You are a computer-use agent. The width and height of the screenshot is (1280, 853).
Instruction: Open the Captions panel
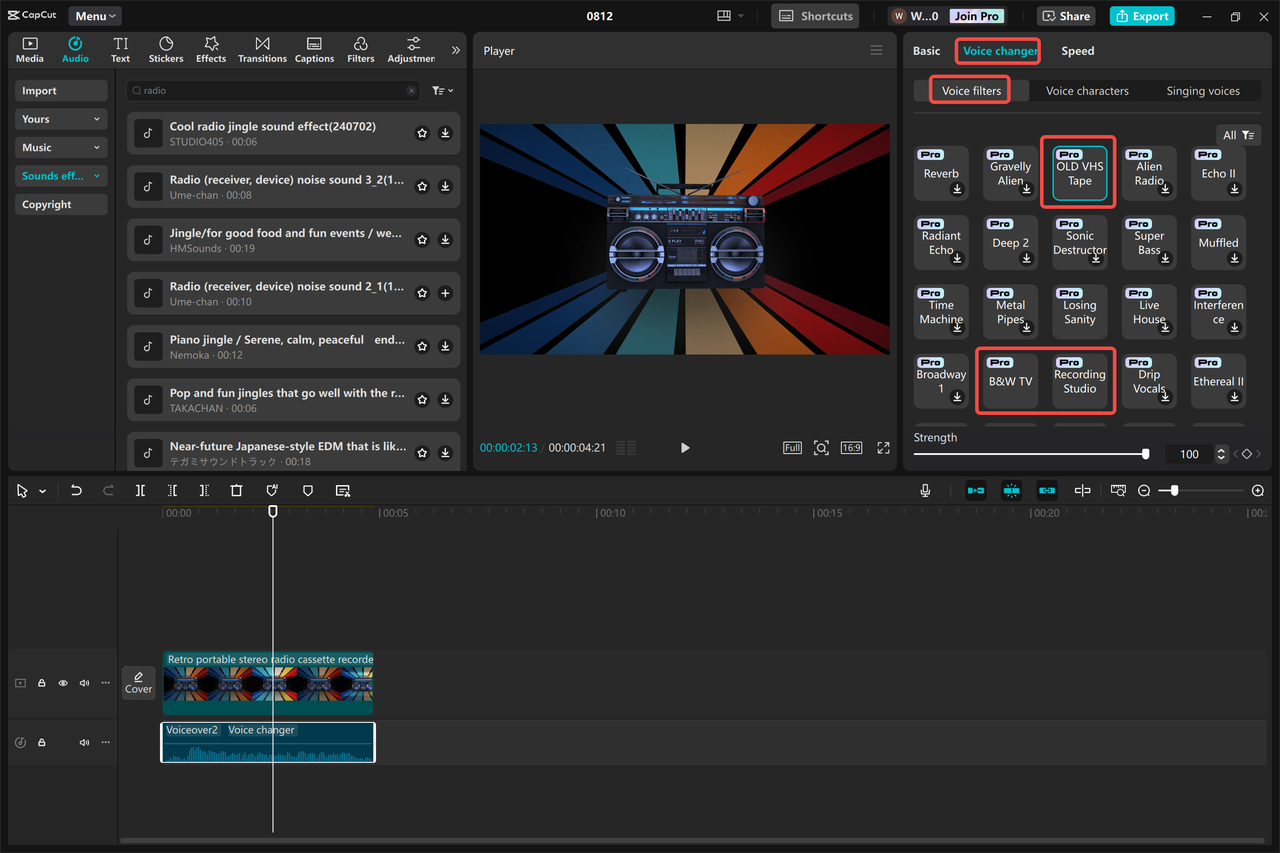(x=314, y=49)
